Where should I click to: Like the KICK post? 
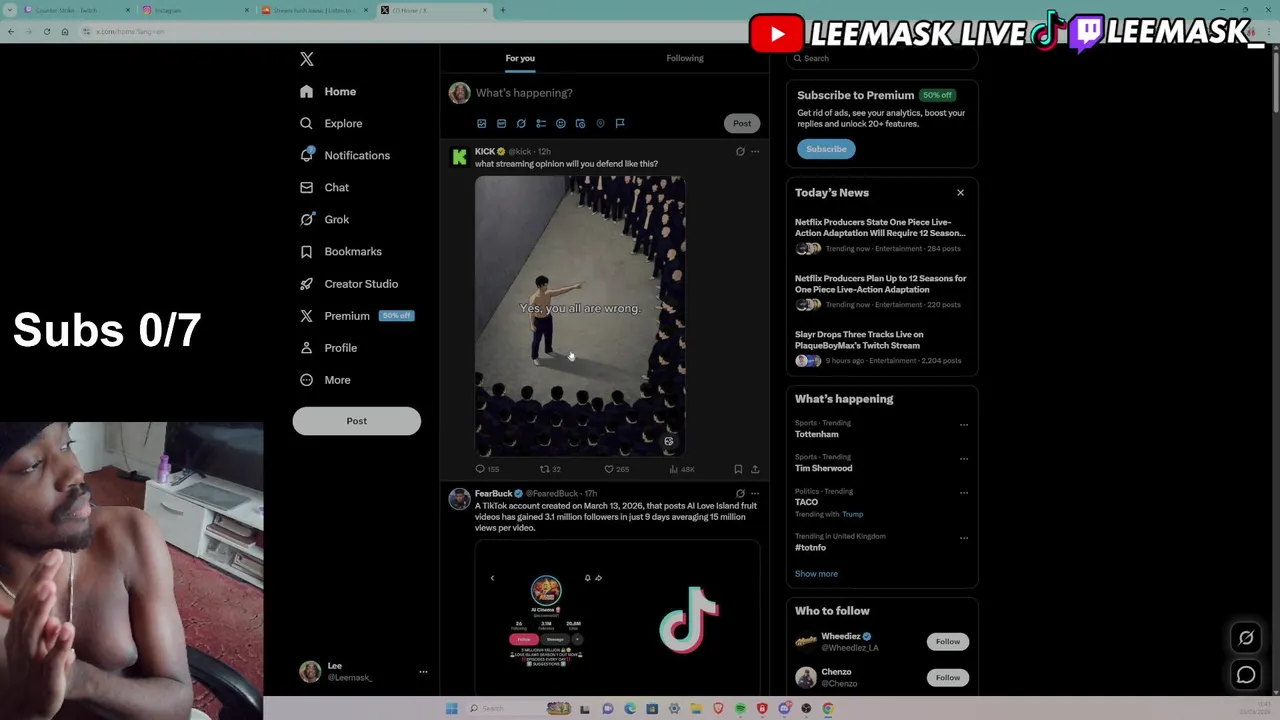tap(616, 469)
